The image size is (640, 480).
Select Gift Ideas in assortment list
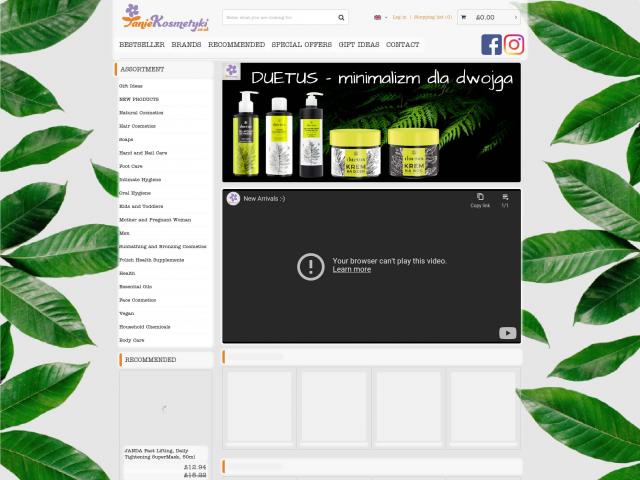[131, 86]
